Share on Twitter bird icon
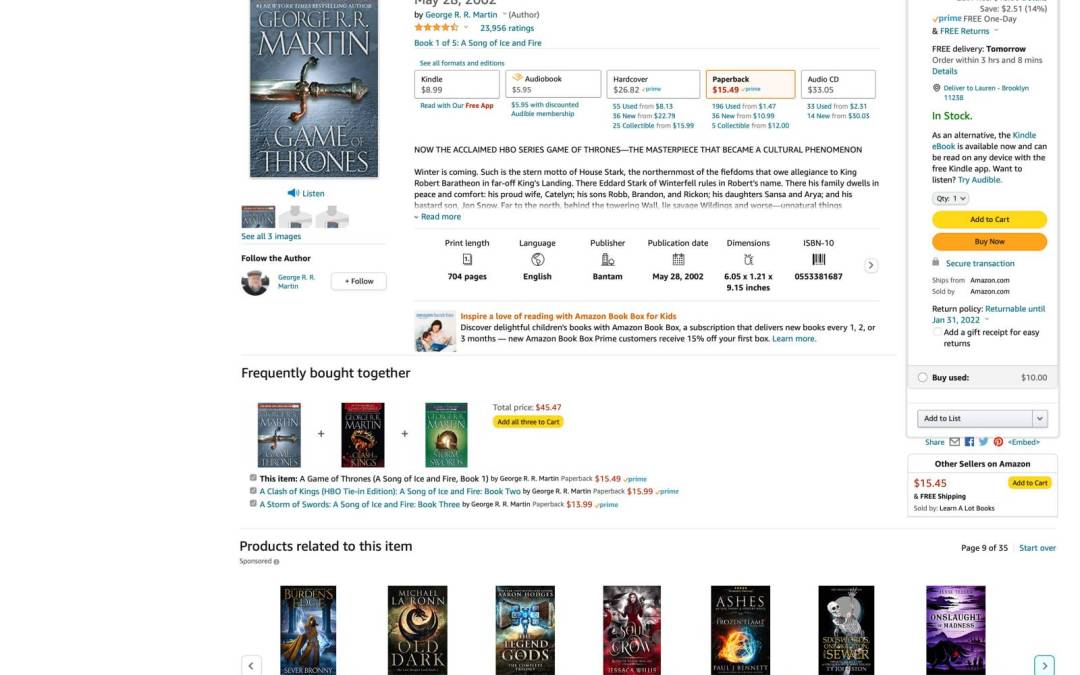Screen dimensions: 1080x675 pos(983,442)
